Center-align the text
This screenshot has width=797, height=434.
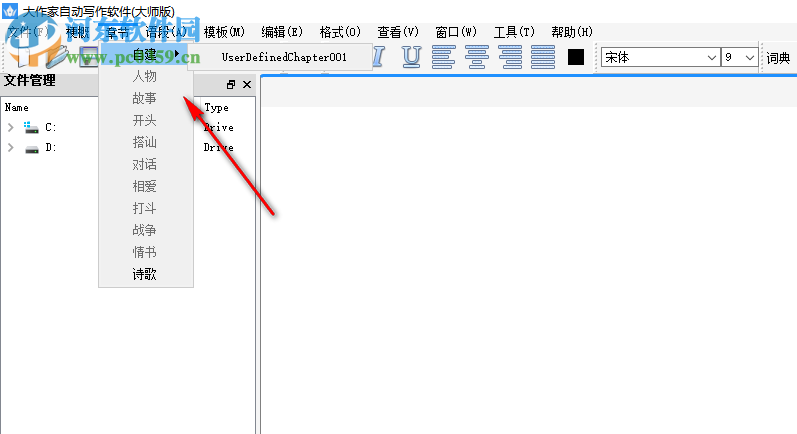click(477, 57)
